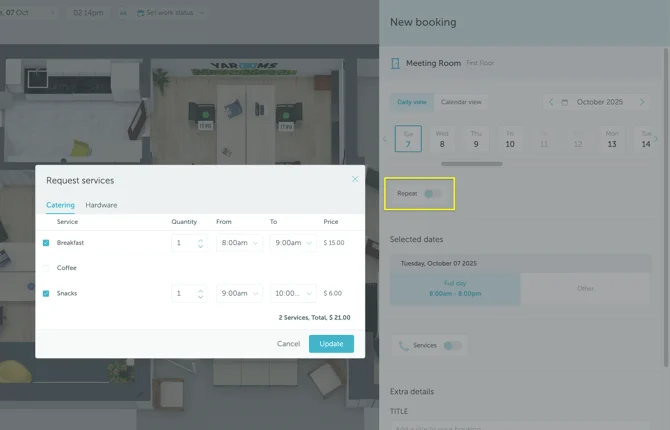Click the Set work status icon
Viewport: 670px width, 430px height.
[x=139, y=13]
